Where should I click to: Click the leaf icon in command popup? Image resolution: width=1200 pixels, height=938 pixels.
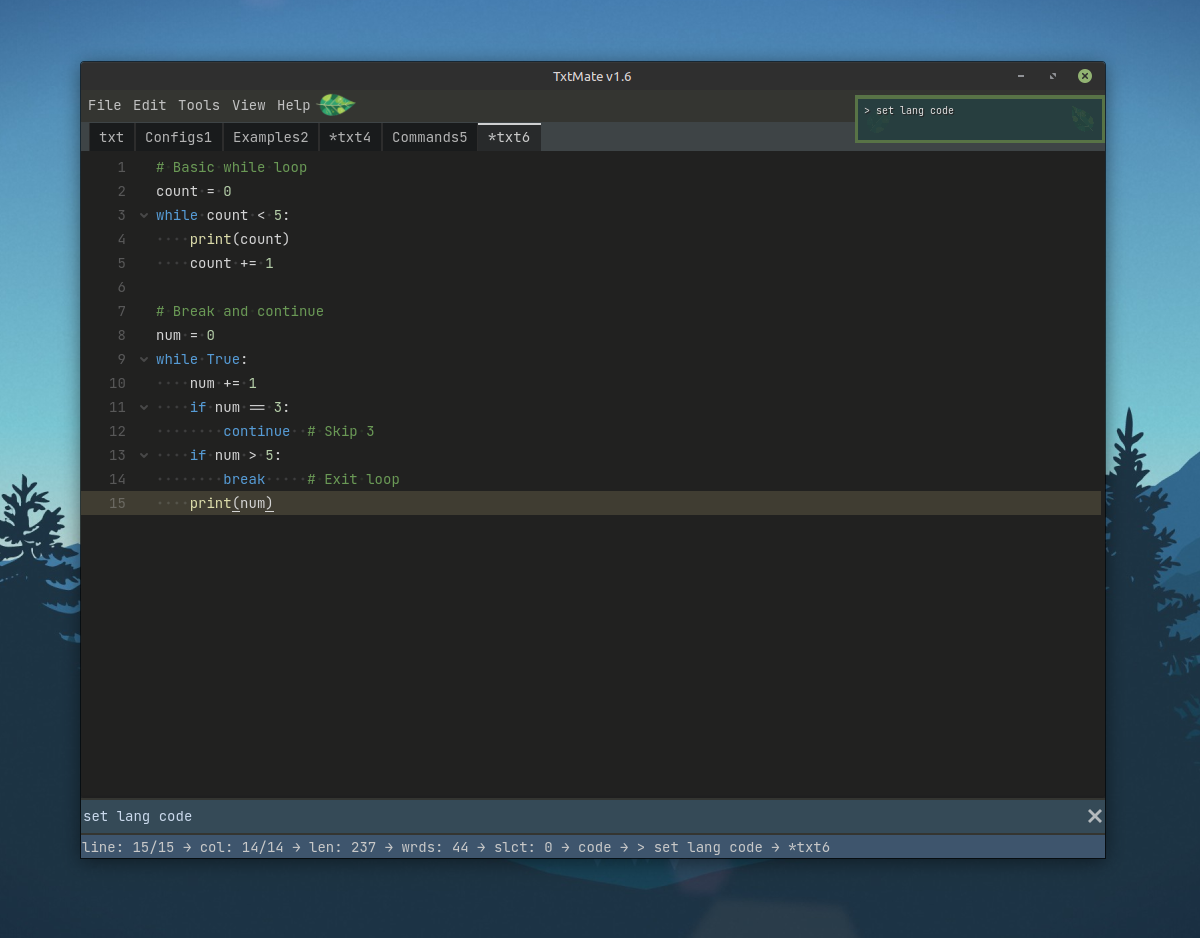1082,119
